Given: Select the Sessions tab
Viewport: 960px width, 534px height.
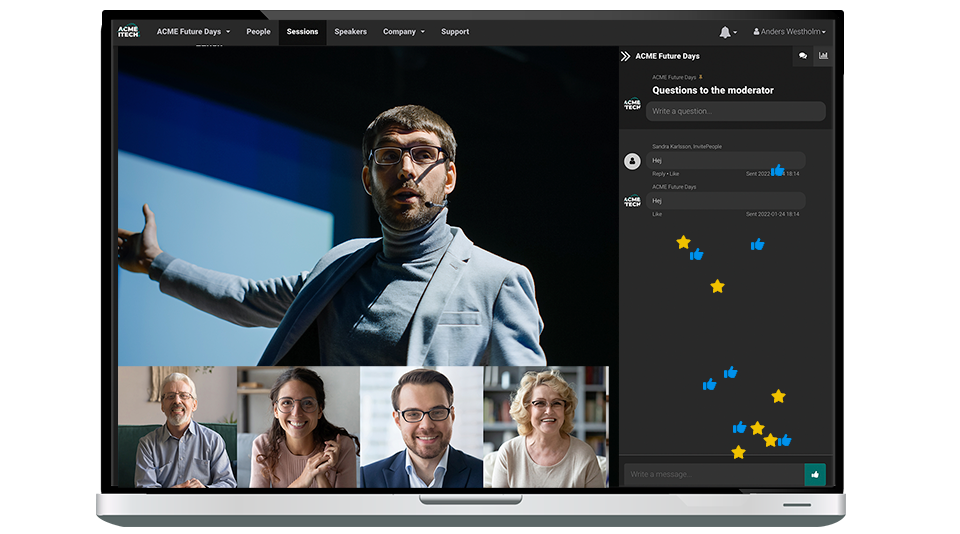Looking at the screenshot, I should 302,32.
